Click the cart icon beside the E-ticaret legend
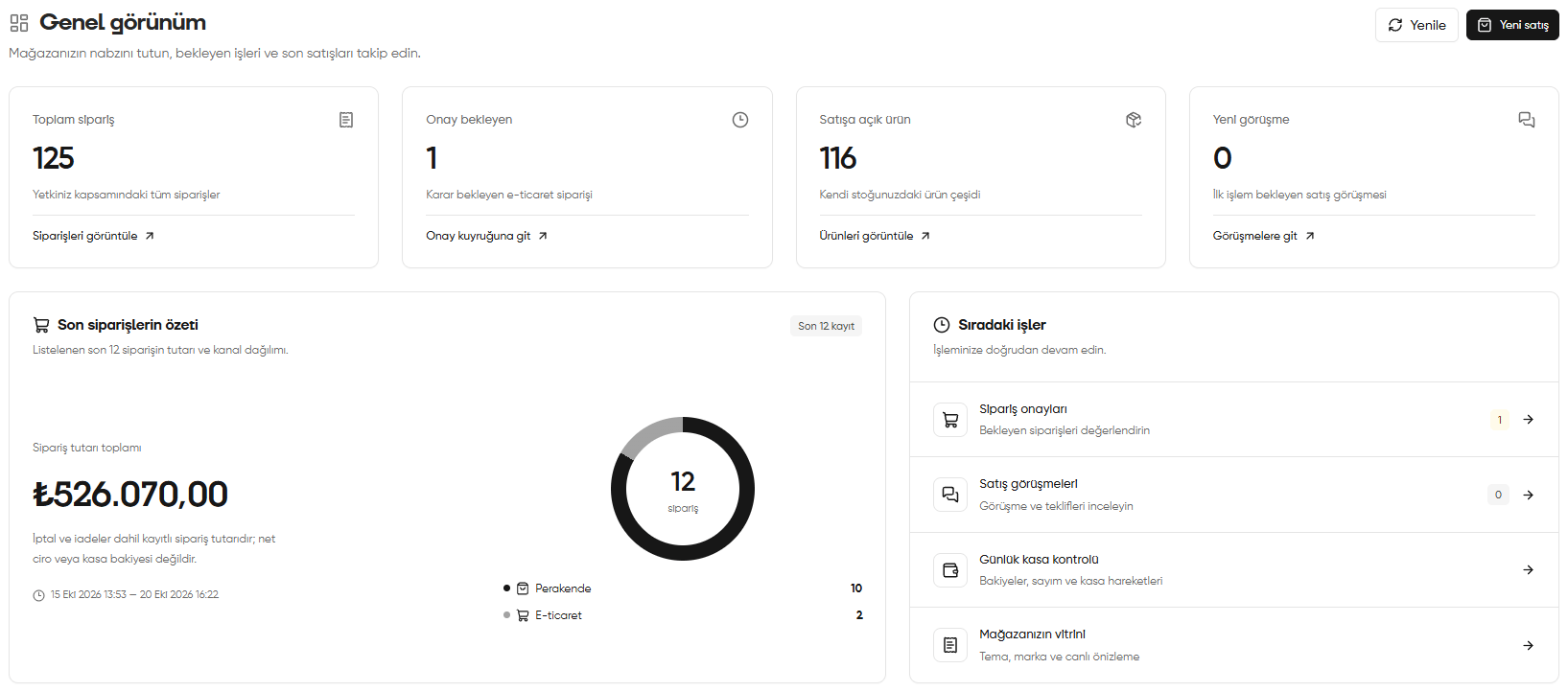This screenshot has height=692, width=1568. coord(523,615)
